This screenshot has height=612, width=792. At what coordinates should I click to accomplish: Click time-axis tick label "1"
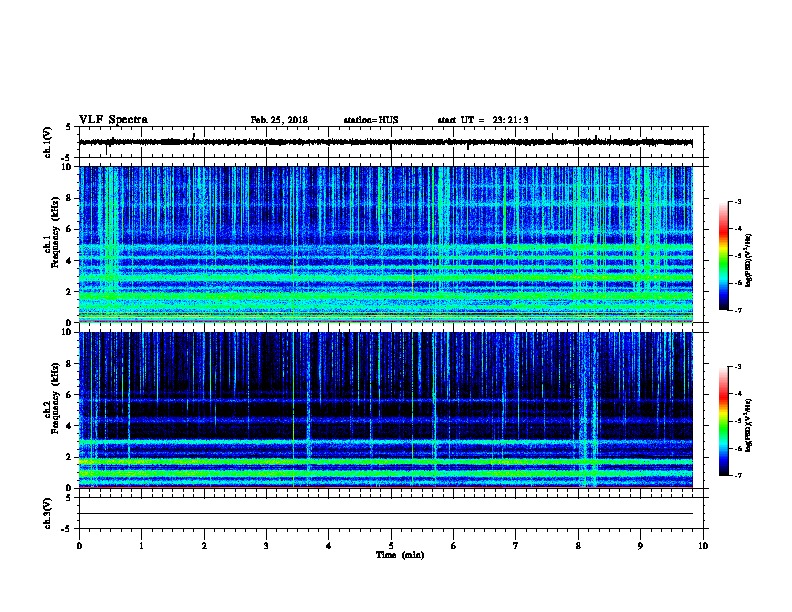142,546
